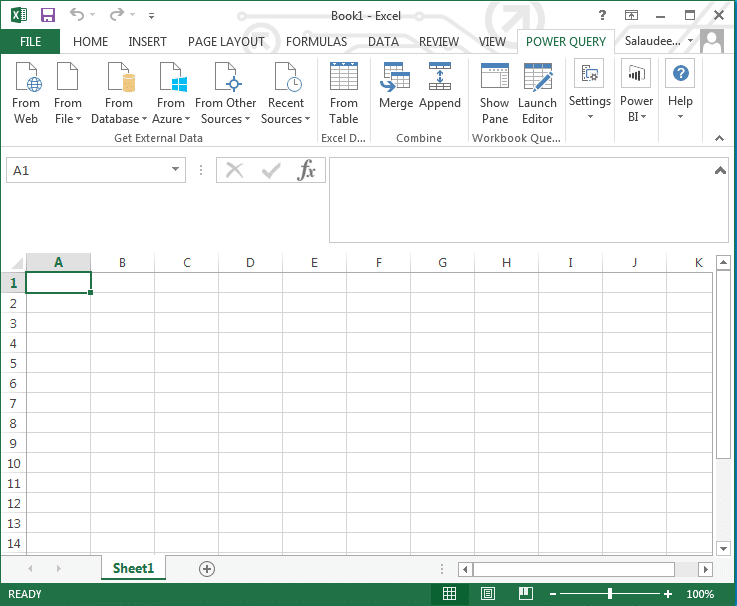Click the Insert Function fx icon
Viewport: 737px width, 606px height.
click(306, 170)
